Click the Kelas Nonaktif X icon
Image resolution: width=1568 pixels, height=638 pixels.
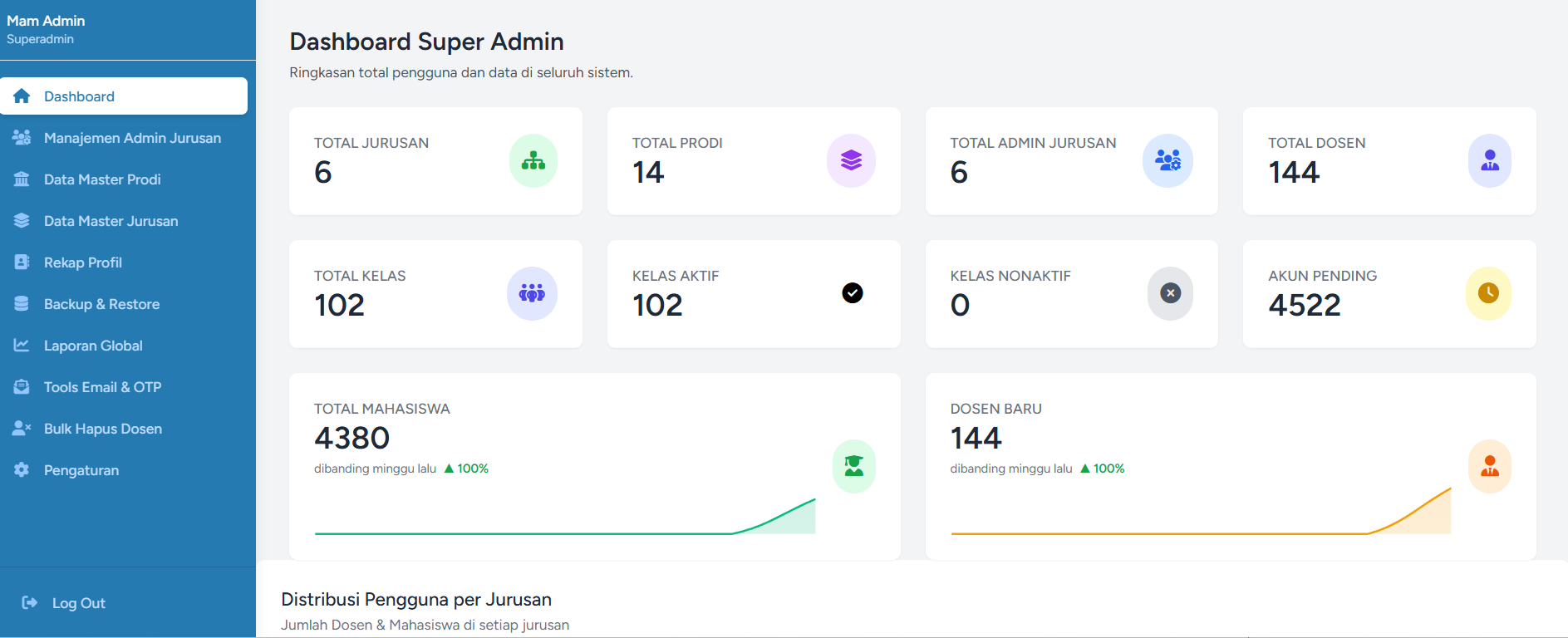[1170, 293]
